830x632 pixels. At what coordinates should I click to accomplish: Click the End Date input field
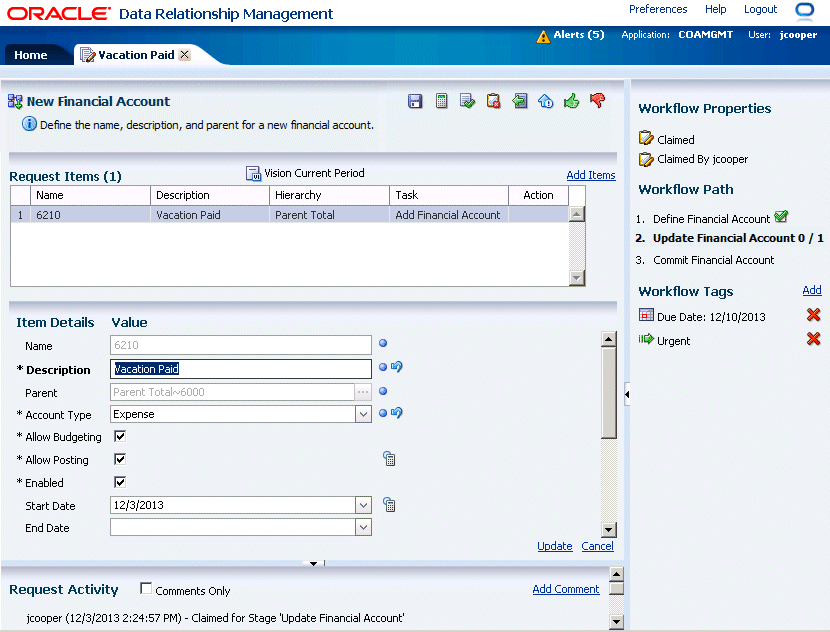(x=233, y=527)
